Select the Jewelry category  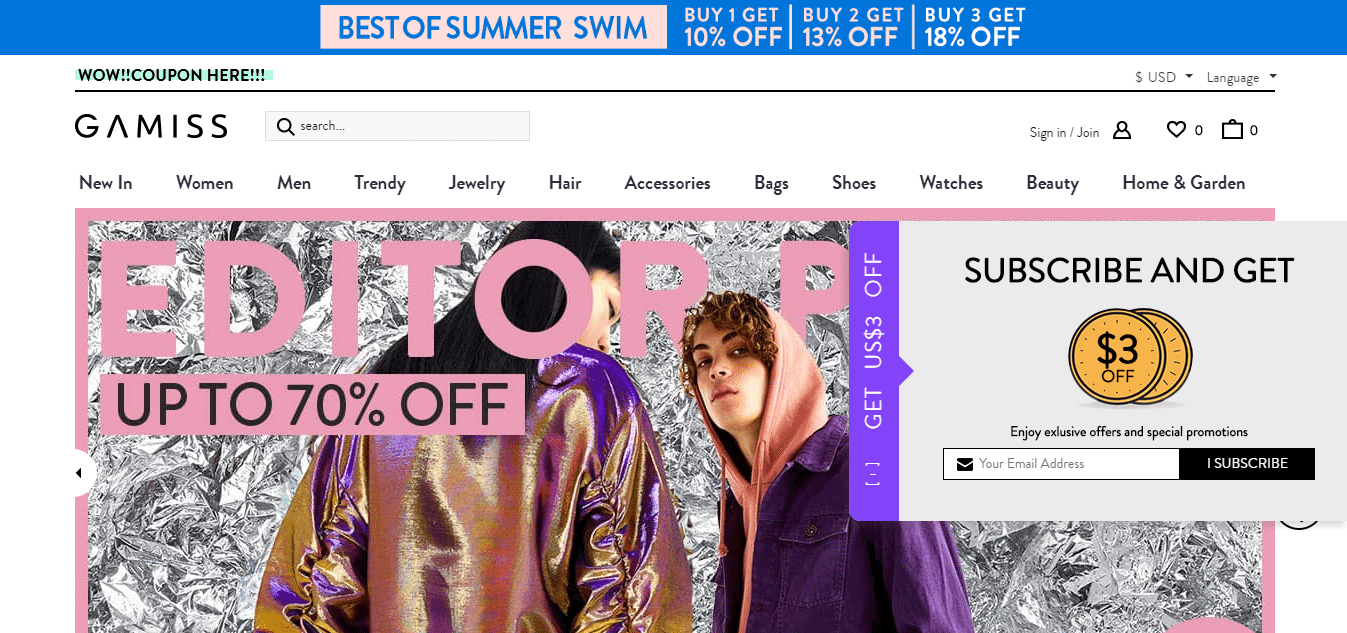pyautogui.click(x=477, y=183)
